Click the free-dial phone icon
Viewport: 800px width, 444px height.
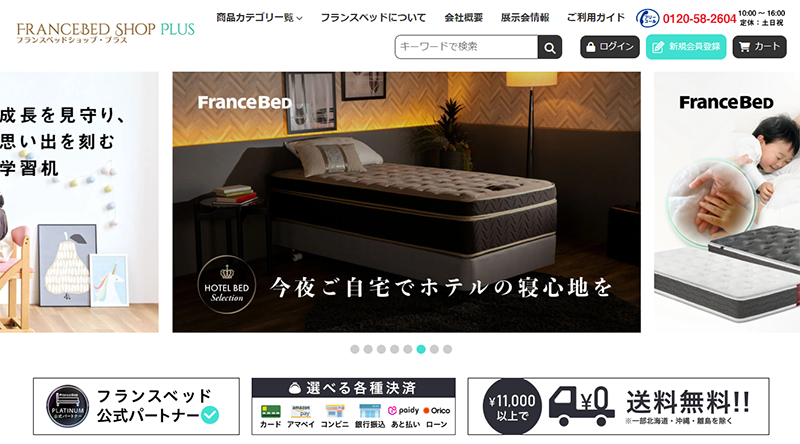point(647,18)
